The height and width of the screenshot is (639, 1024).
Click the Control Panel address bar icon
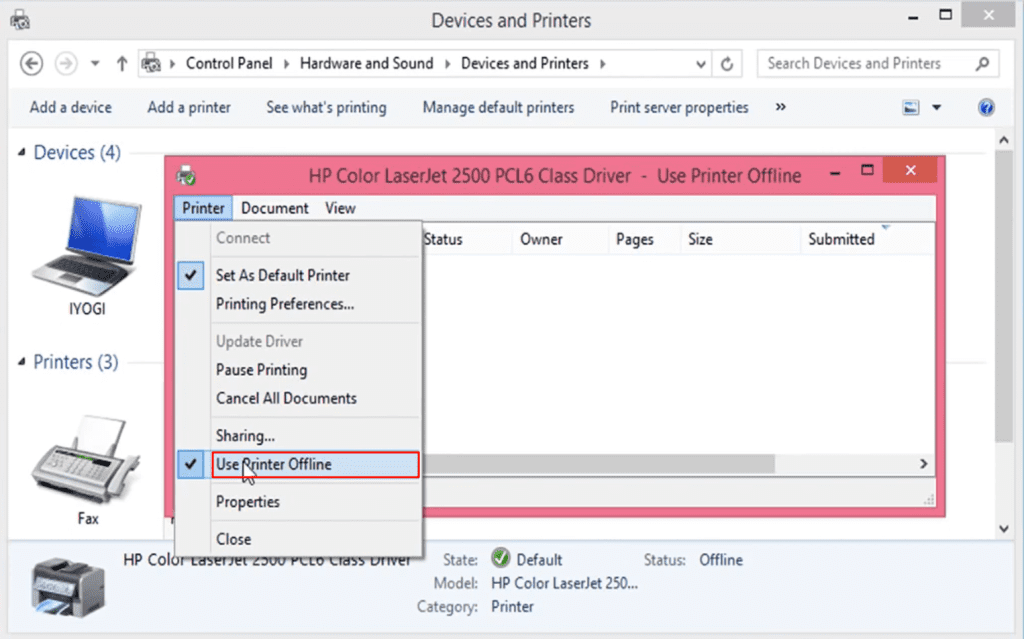pyautogui.click(x=152, y=63)
